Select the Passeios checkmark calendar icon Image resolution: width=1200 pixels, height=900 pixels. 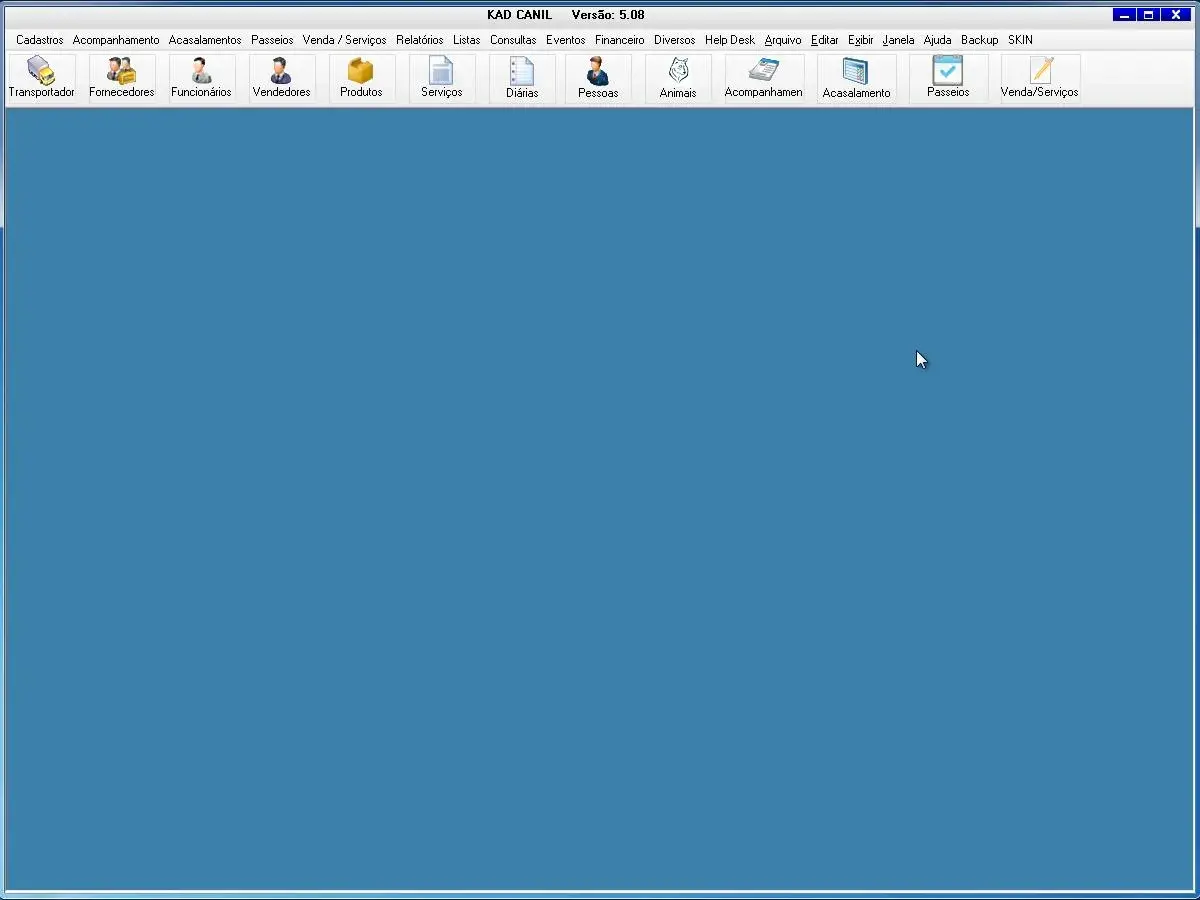948,77
